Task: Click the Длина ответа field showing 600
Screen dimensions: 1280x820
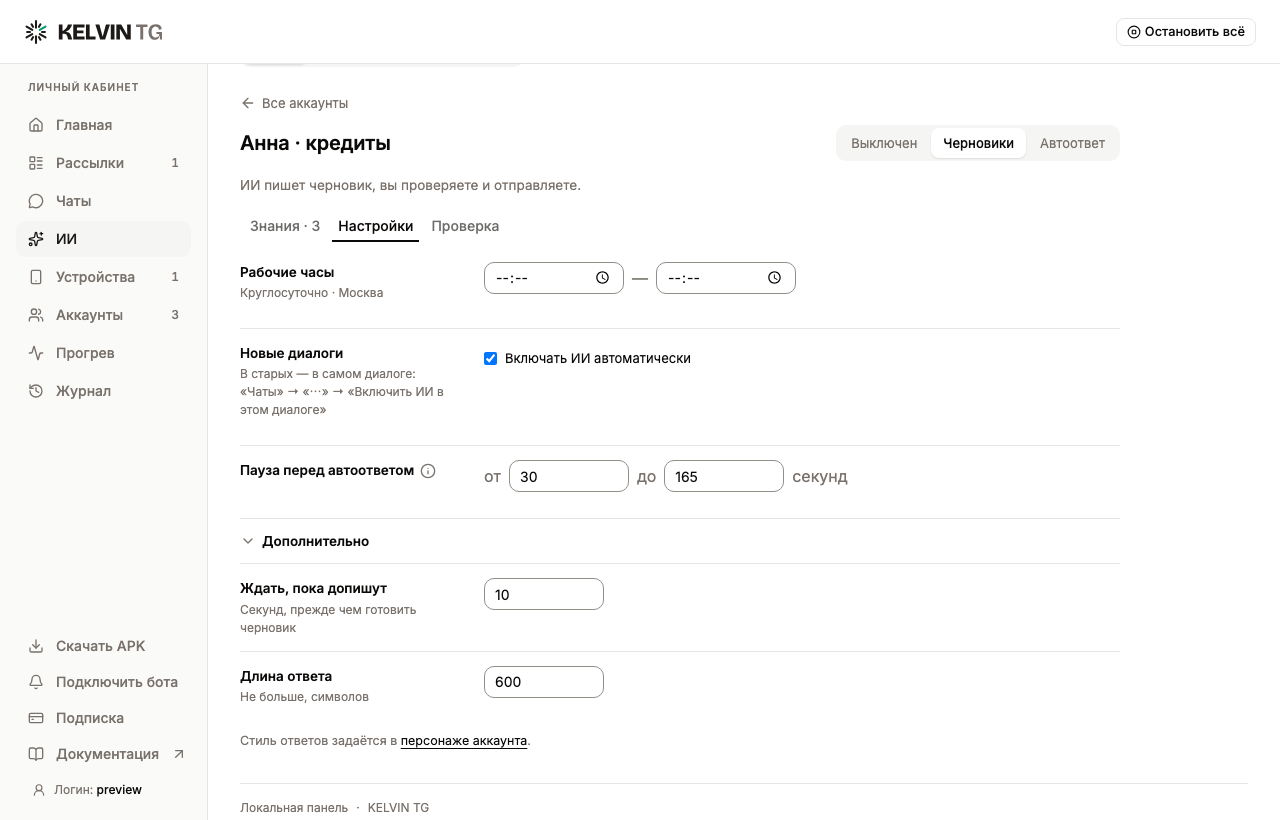Action: 544,682
